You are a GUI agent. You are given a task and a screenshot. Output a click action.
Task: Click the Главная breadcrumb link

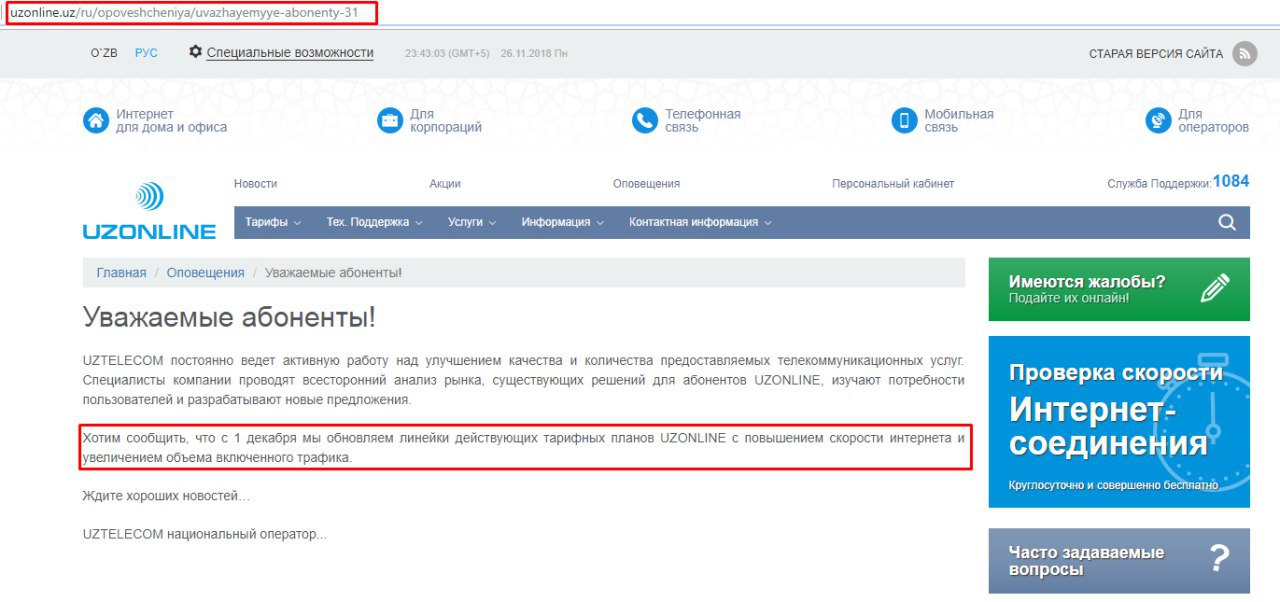coord(121,273)
